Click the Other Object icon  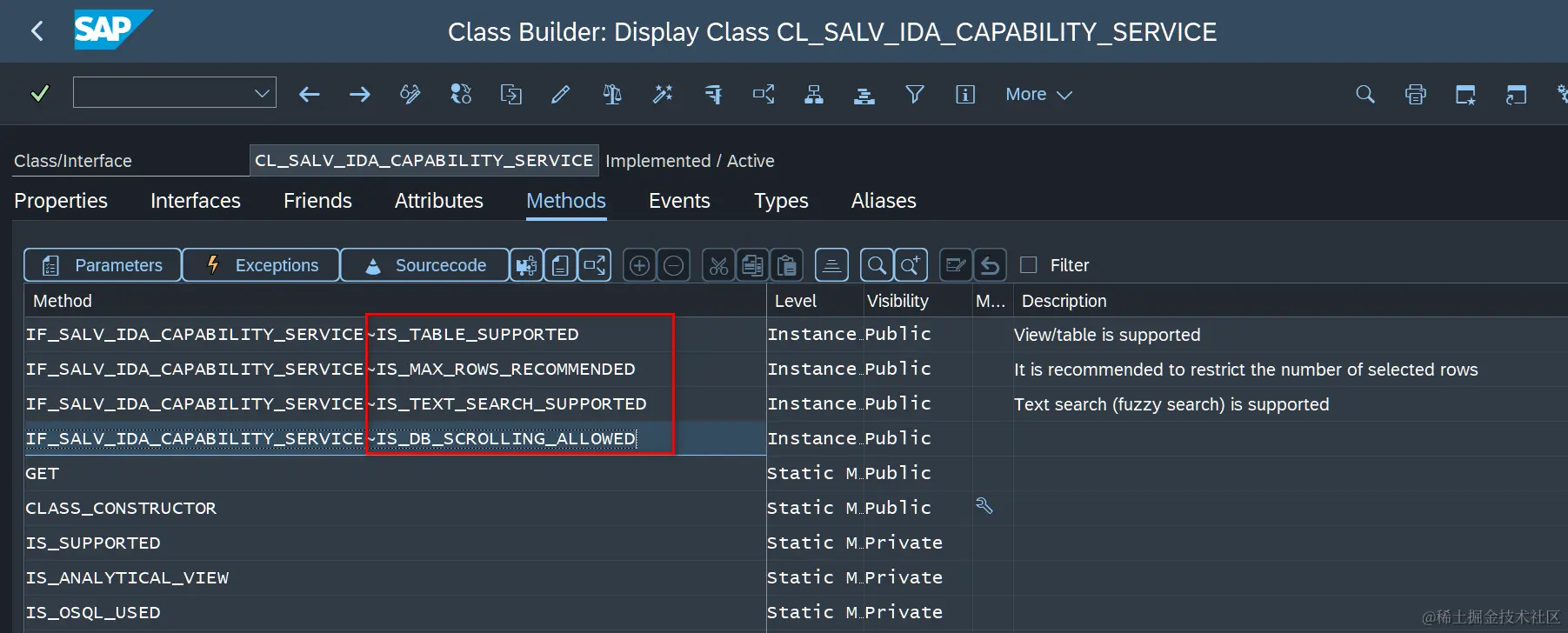[461, 94]
